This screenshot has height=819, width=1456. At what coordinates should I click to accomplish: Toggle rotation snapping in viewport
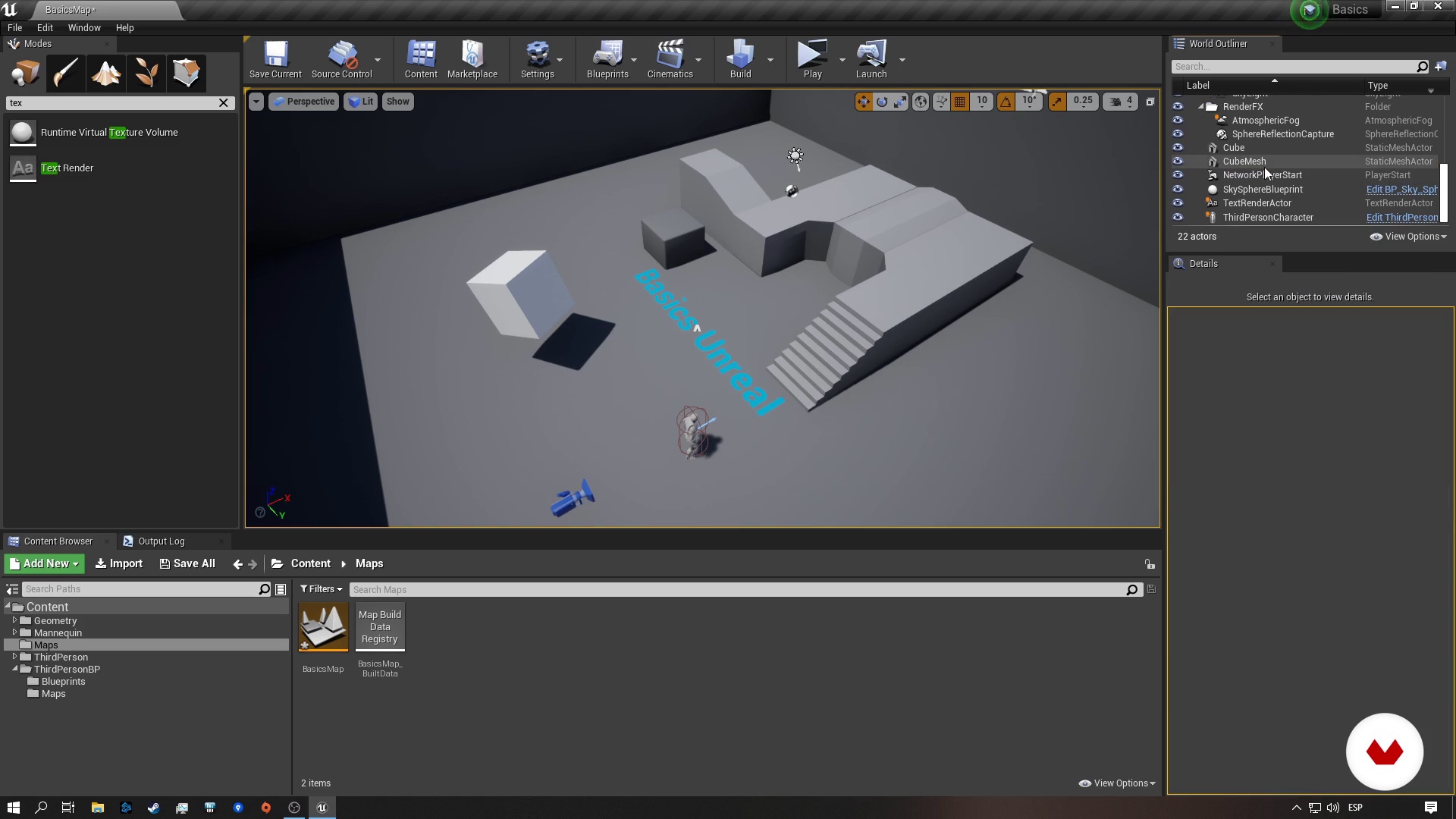(1006, 102)
